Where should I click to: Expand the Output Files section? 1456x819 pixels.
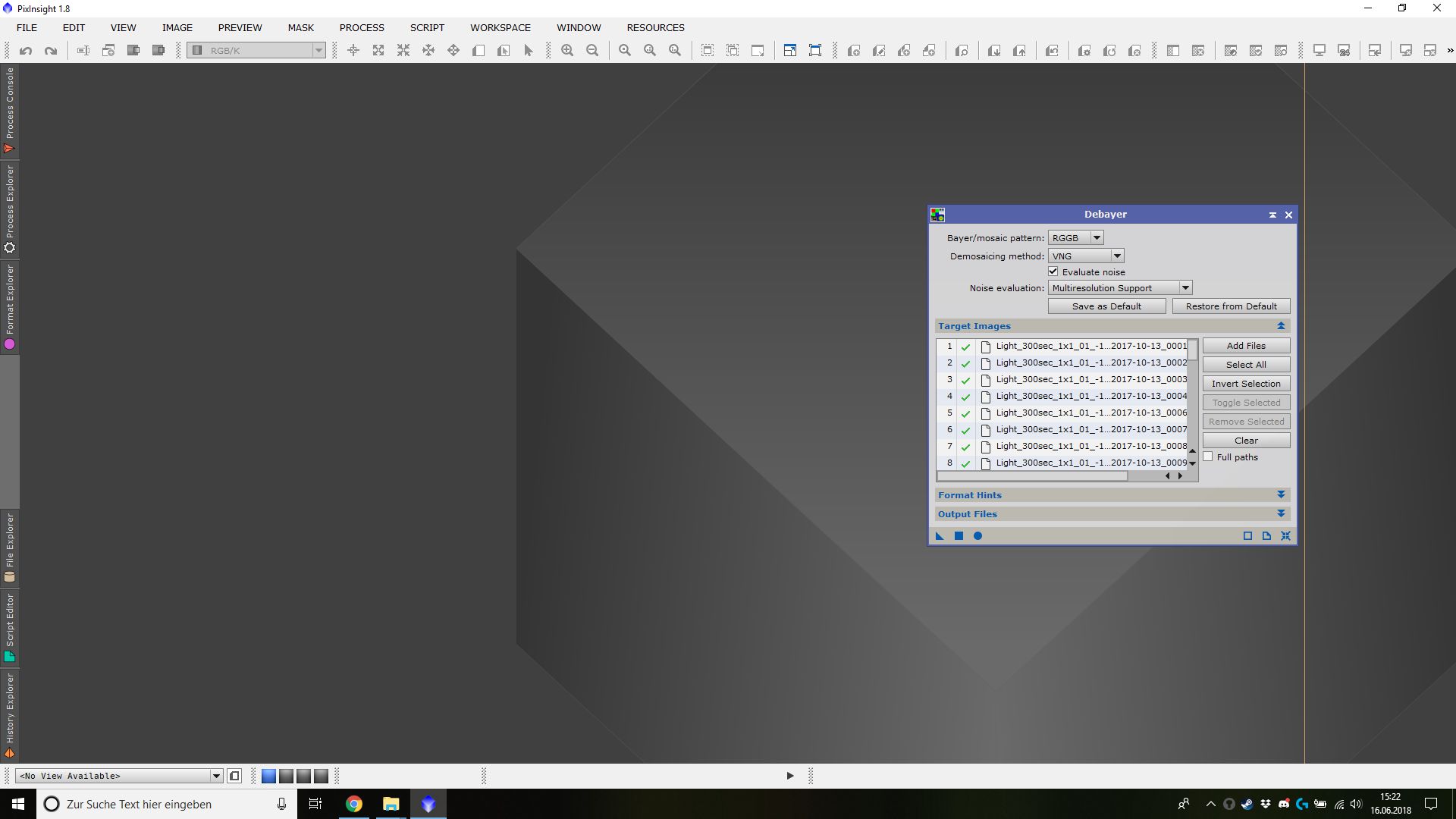click(x=1281, y=514)
